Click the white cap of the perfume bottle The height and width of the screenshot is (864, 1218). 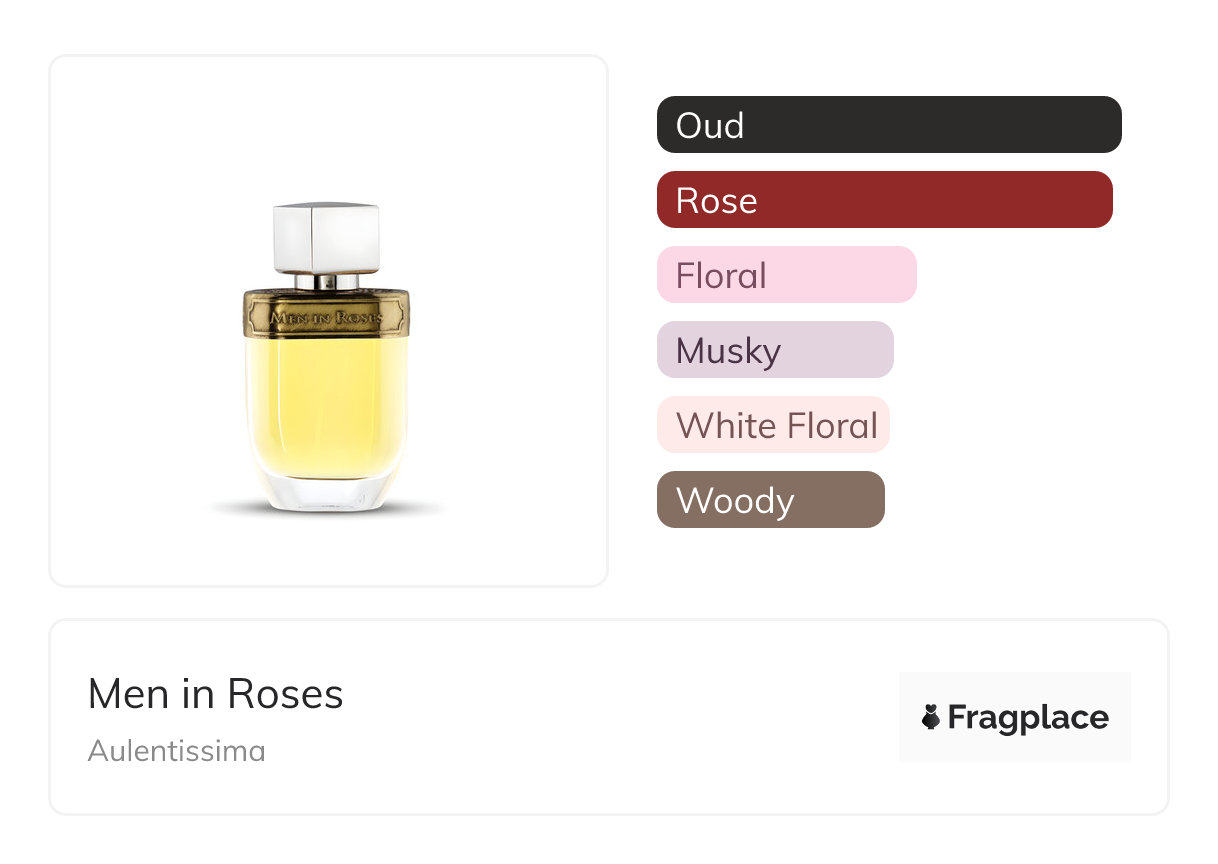point(326,237)
